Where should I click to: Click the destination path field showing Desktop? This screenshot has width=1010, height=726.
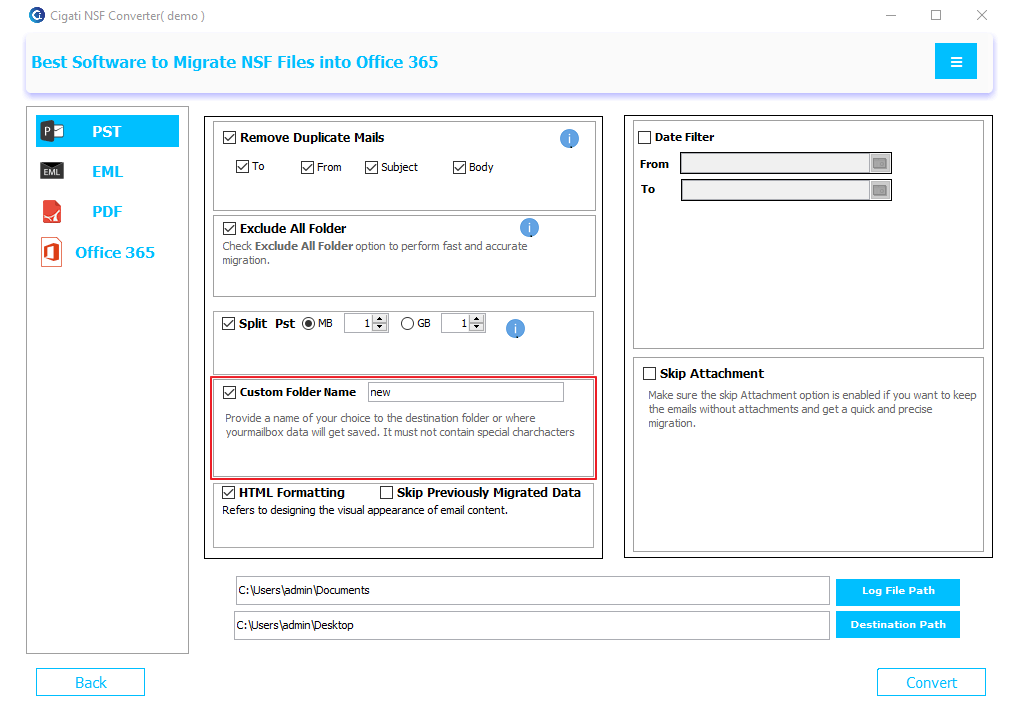[x=531, y=626]
